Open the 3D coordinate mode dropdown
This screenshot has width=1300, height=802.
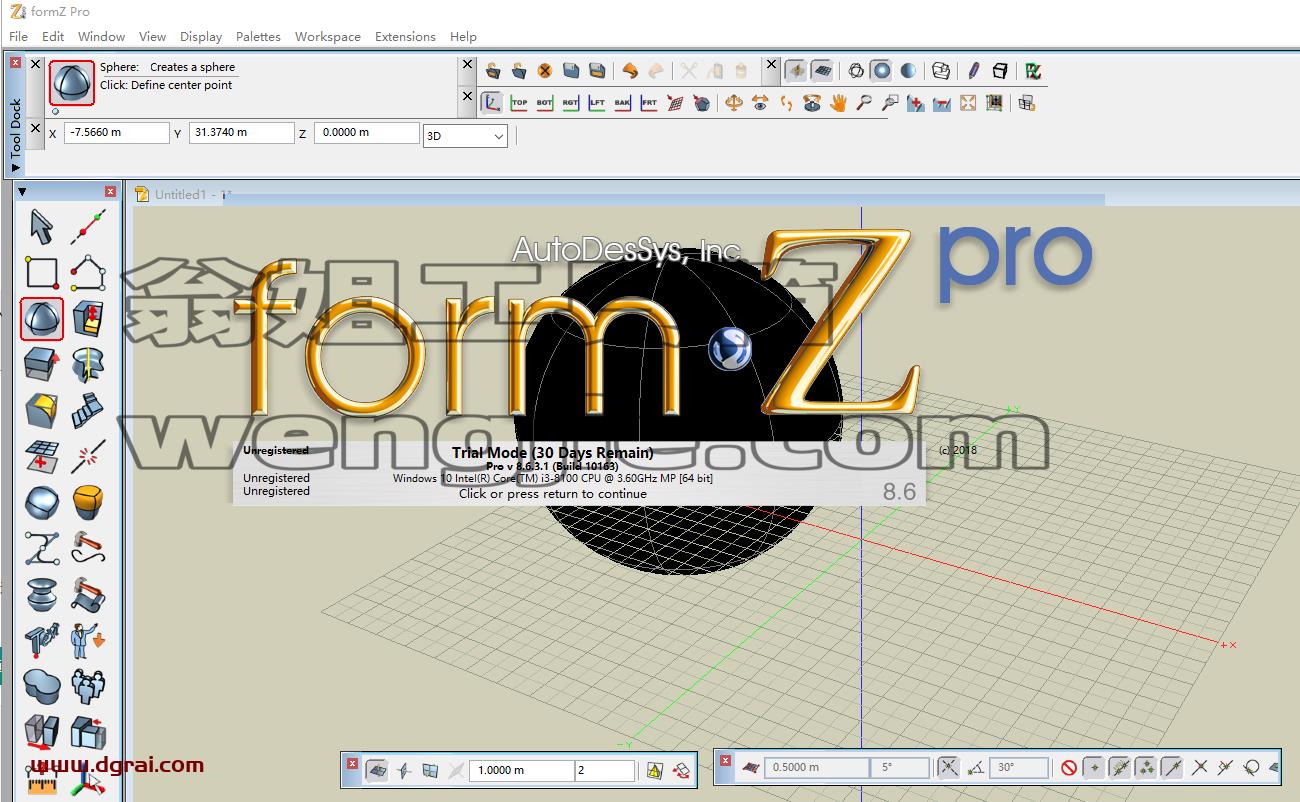465,136
